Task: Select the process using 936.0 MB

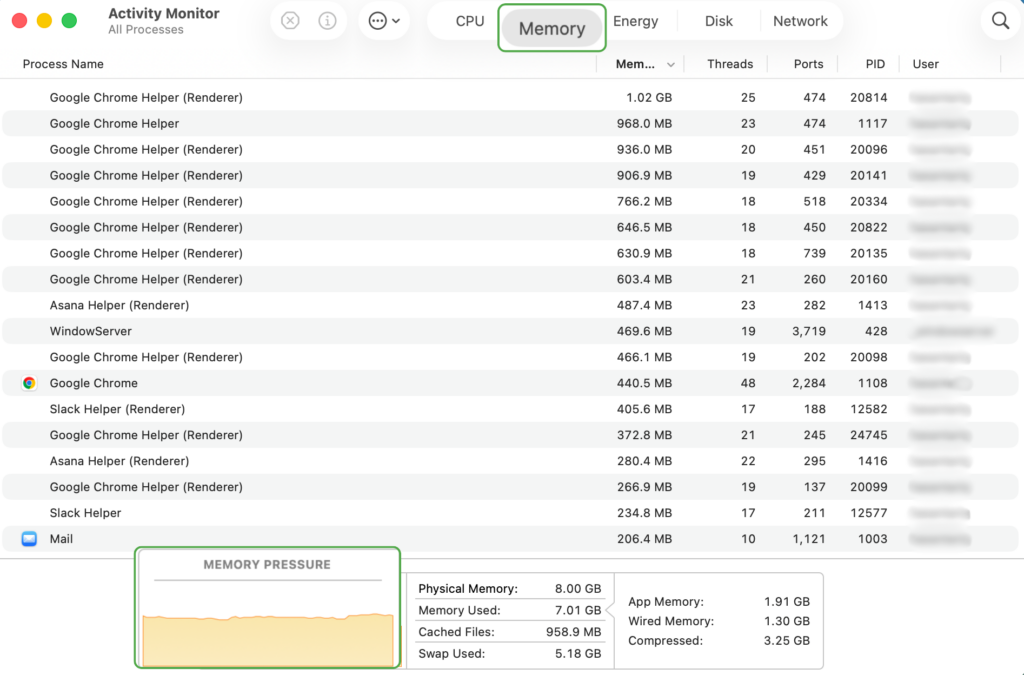Action: click(x=510, y=149)
